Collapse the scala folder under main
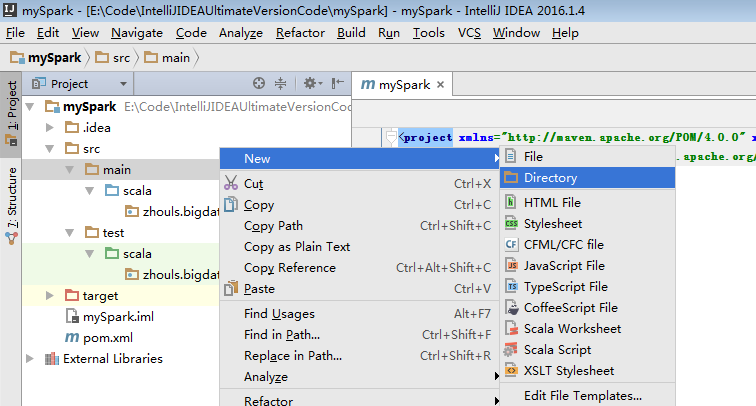 click(x=90, y=191)
